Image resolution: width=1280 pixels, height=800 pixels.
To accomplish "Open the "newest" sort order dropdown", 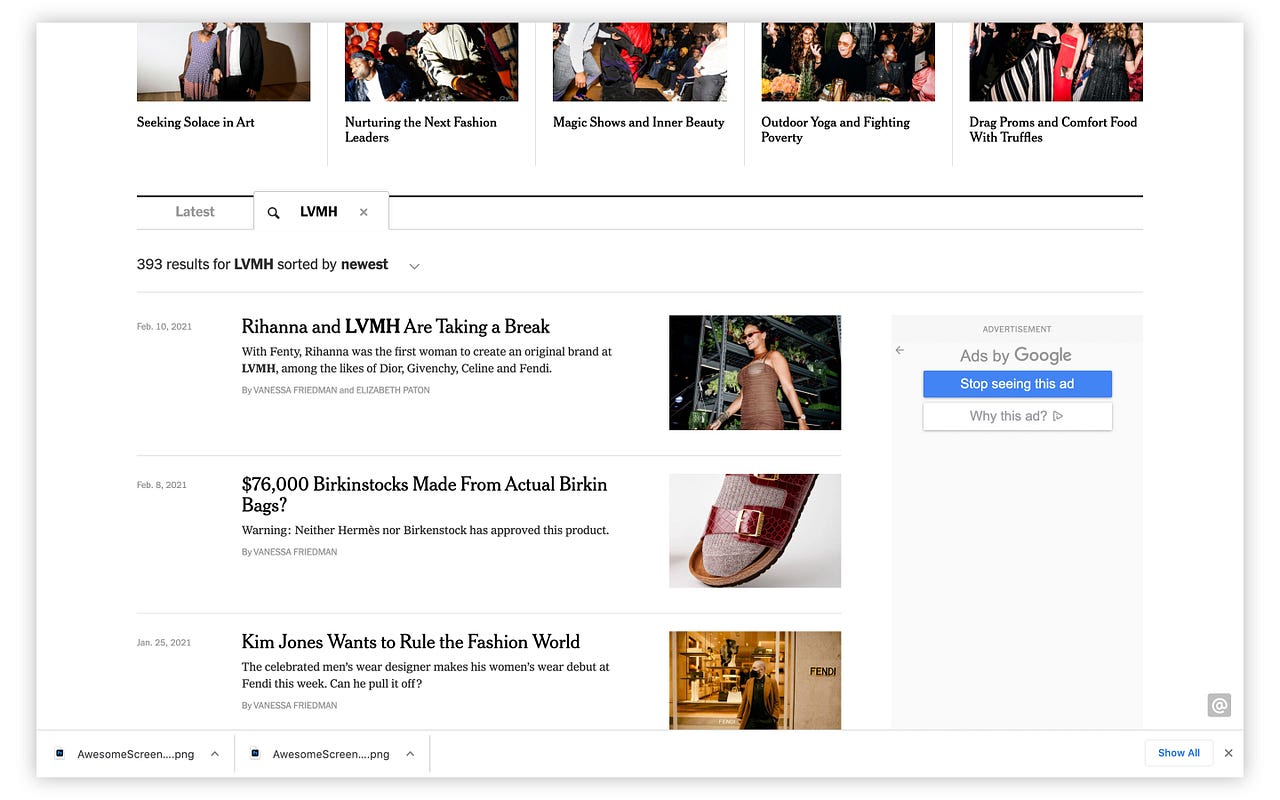I will (x=413, y=265).
